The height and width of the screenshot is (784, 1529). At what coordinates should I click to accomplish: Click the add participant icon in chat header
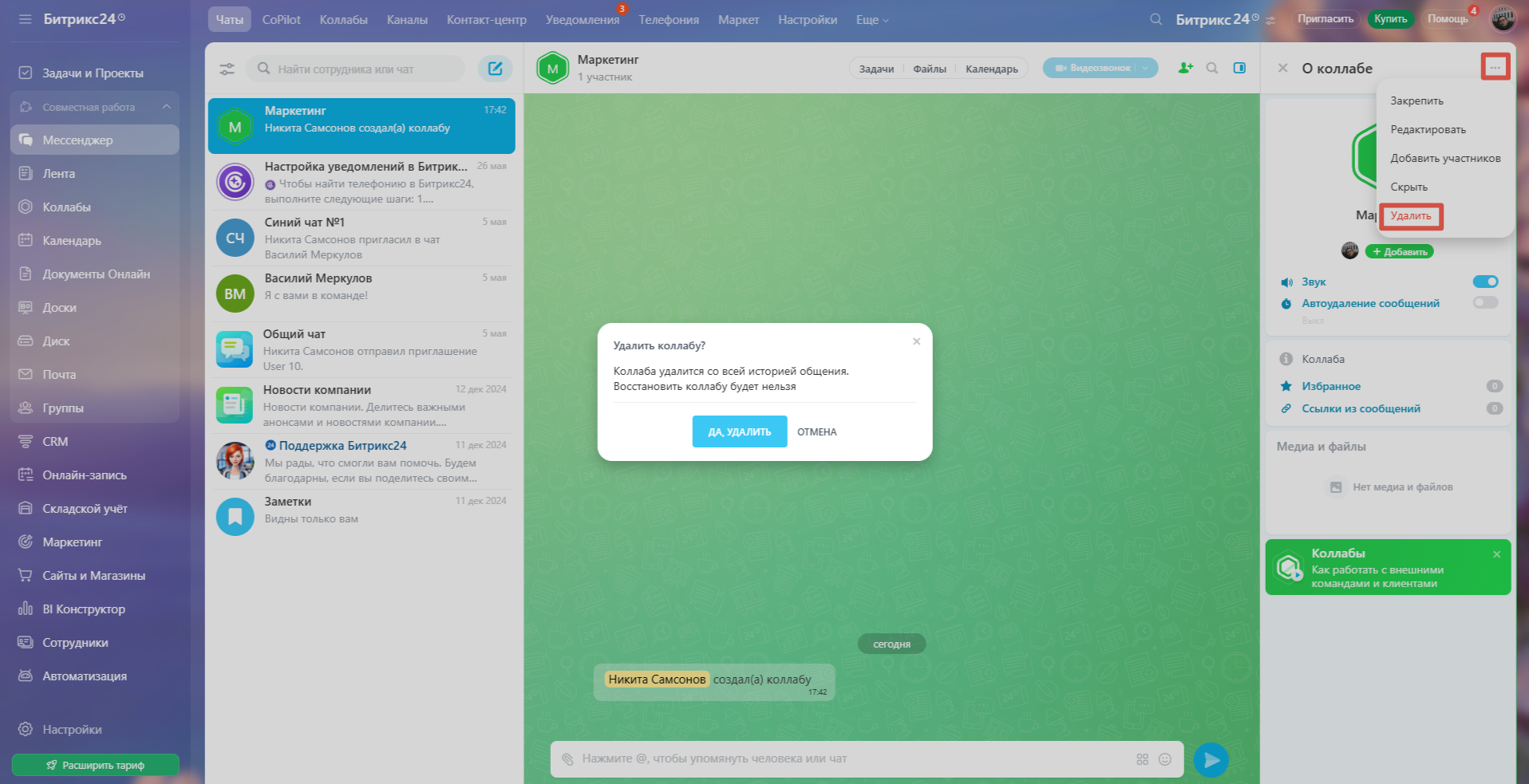tap(1185, 68)
